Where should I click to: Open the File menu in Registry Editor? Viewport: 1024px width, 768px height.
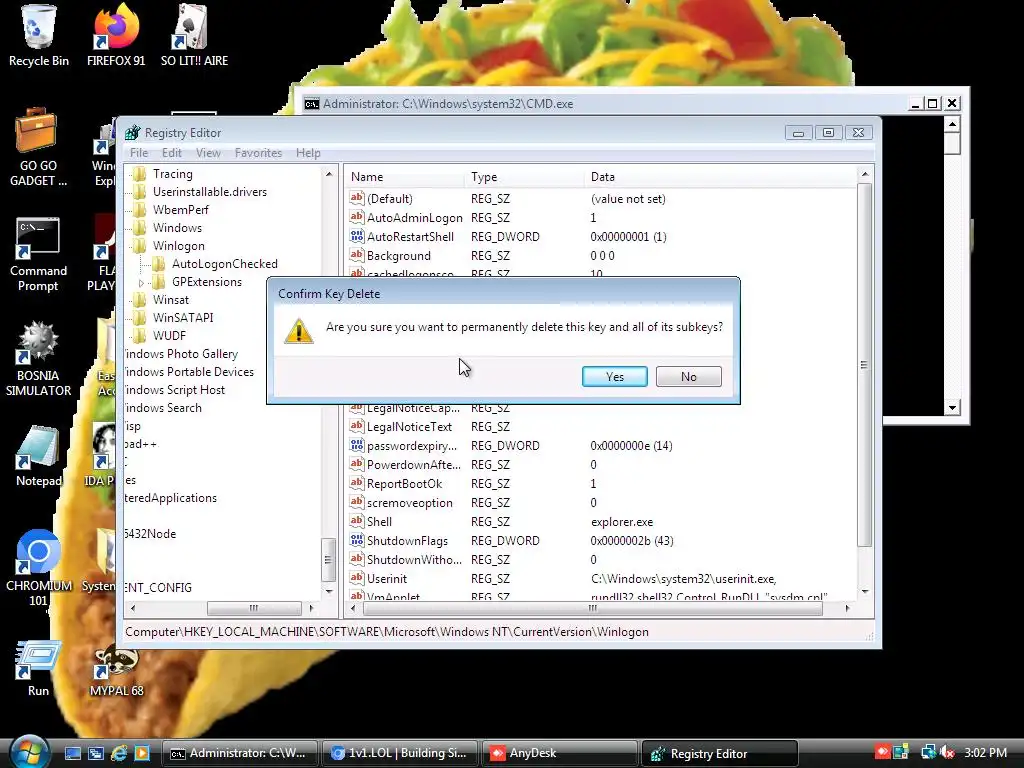pos(139,153)
